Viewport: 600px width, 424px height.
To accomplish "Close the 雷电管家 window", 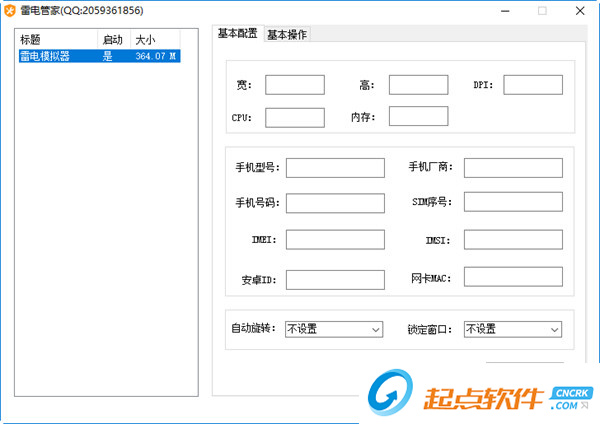I will coord(580,11).
